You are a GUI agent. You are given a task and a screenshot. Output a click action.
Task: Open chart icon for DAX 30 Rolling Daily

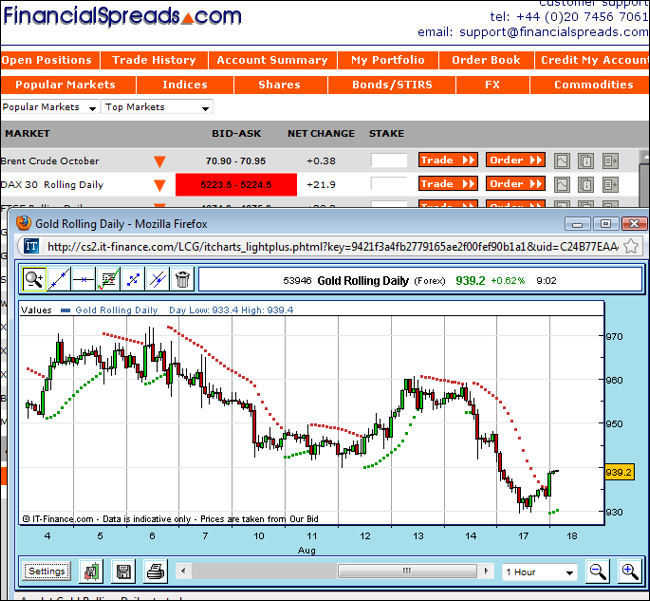562,184
